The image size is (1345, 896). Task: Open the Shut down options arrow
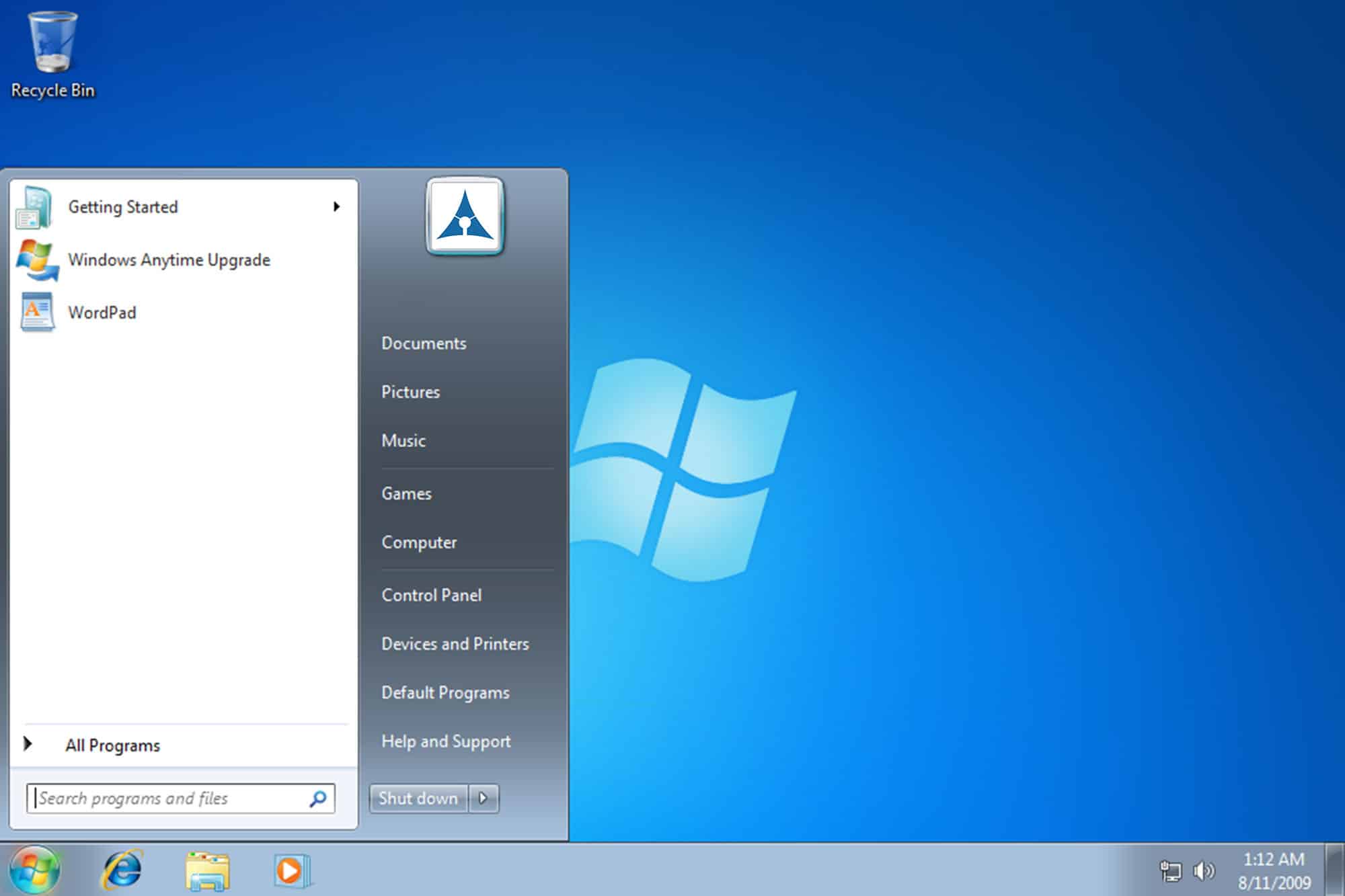click(x=484, y=799)
